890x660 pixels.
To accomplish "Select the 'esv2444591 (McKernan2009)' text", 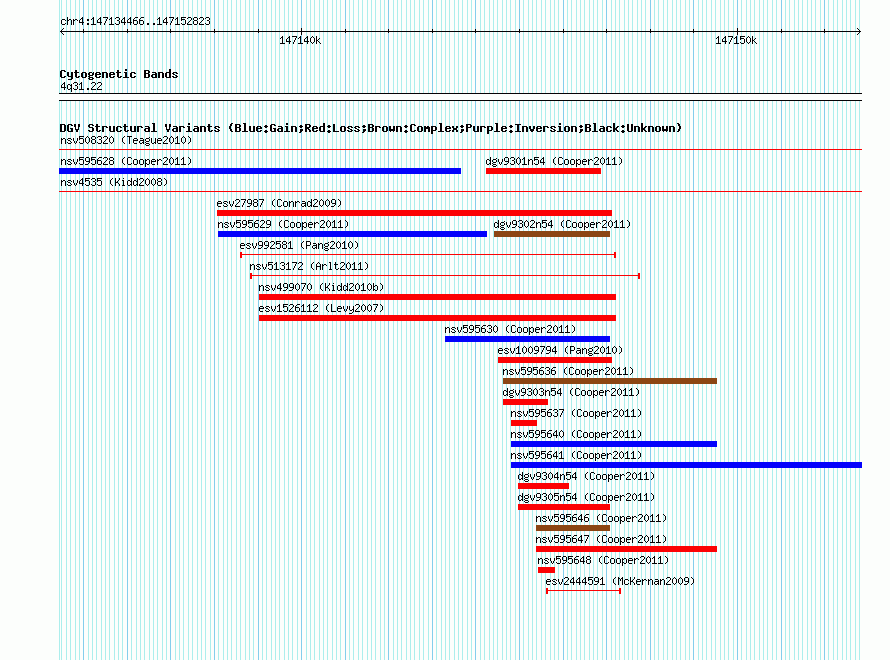I will (x=620, y=581).
